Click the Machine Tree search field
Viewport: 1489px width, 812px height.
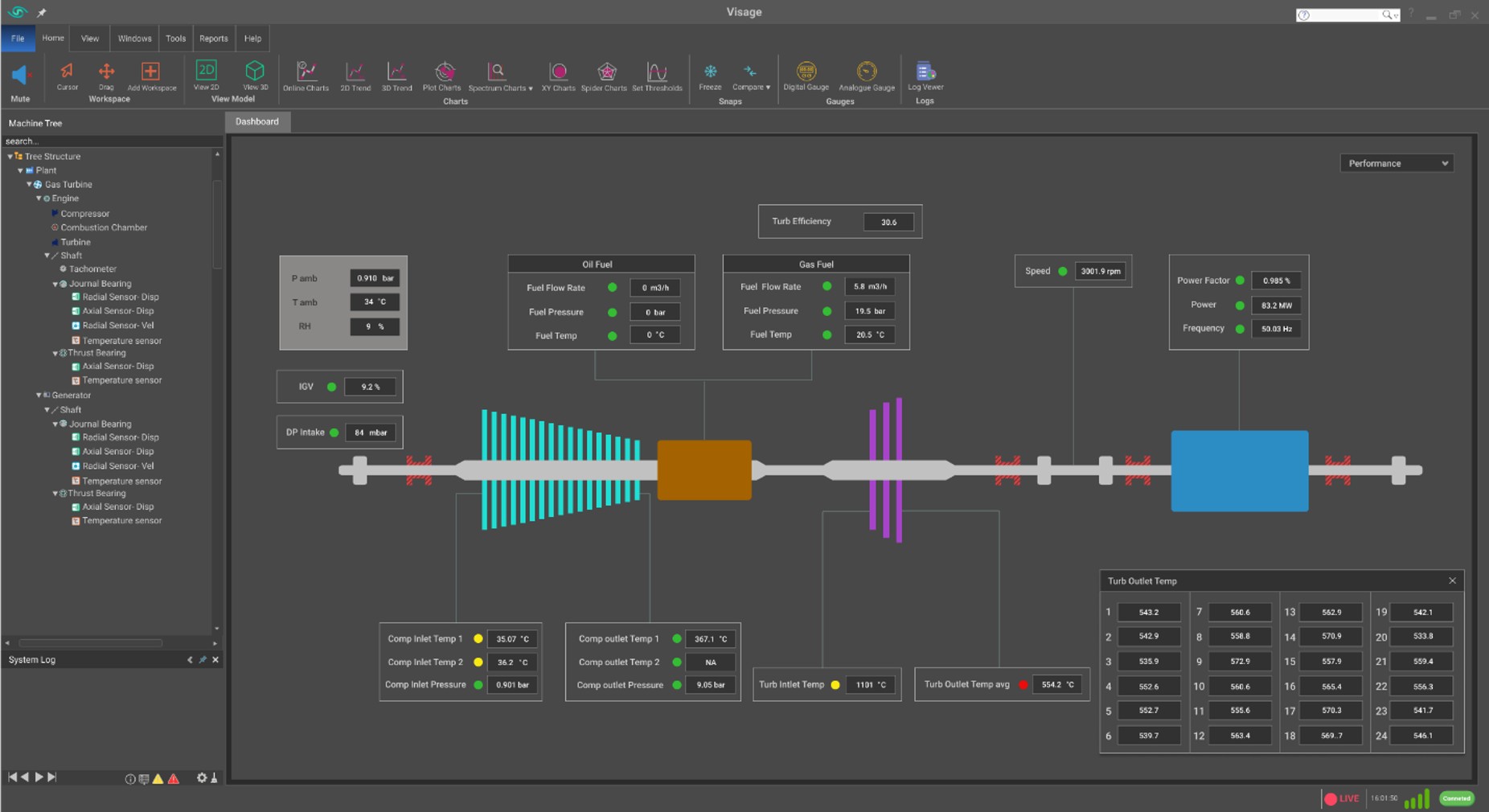[111, 141]
